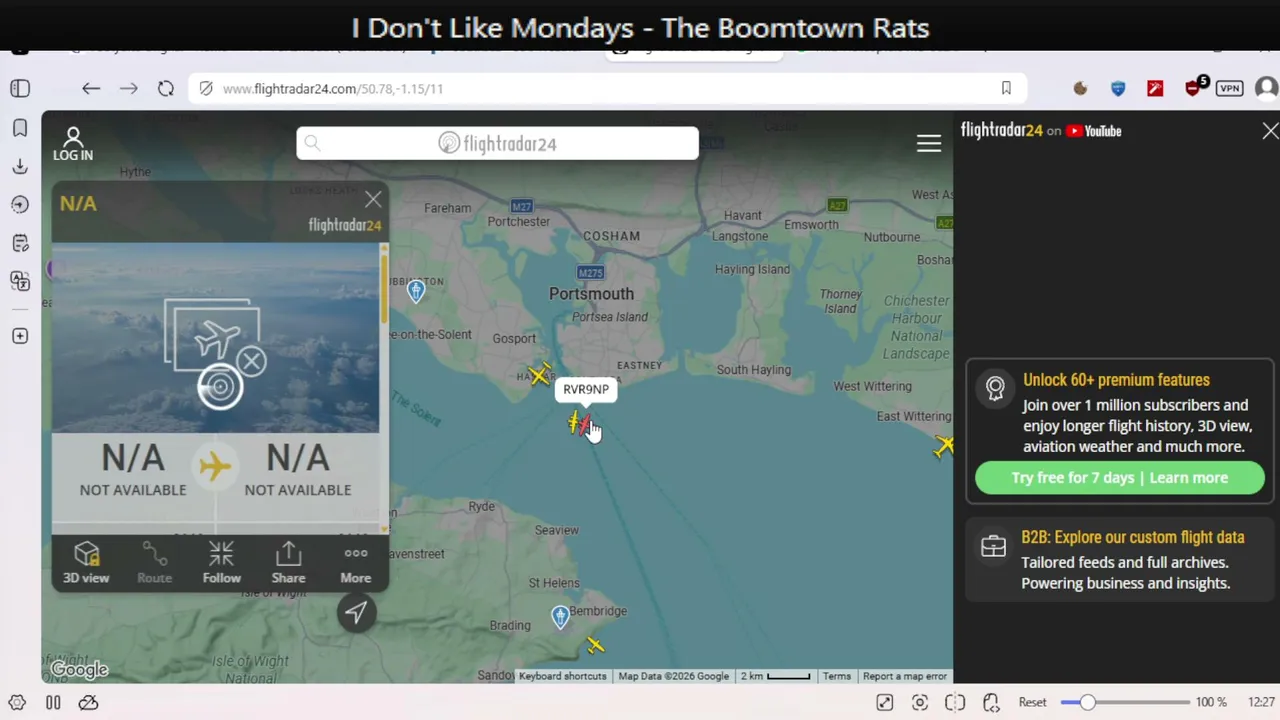
Task: Open the cookie extension icon
Action: tap(1080, 88)
